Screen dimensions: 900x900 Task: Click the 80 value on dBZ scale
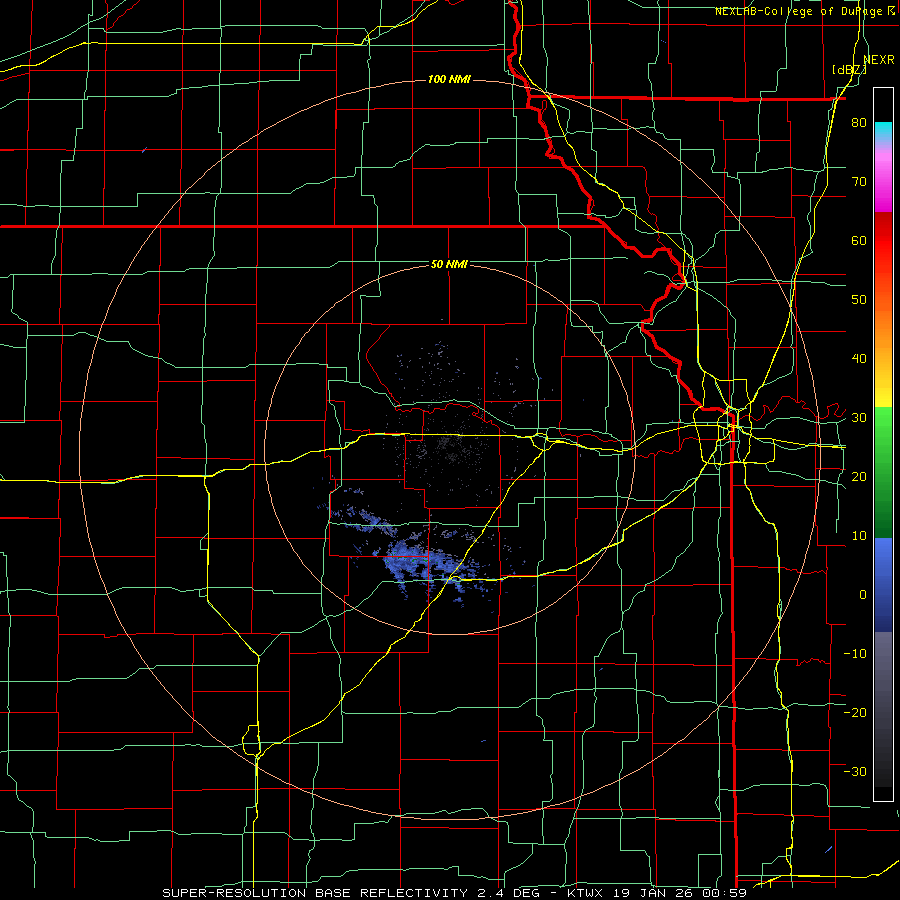tap(859, 123)
